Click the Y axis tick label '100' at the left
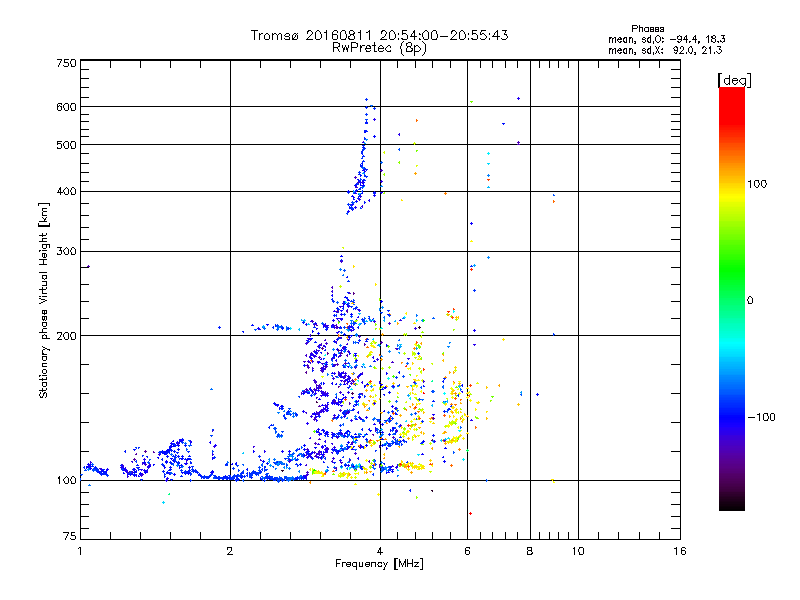This screenshot has height=600, width=800. pos(66,480)
